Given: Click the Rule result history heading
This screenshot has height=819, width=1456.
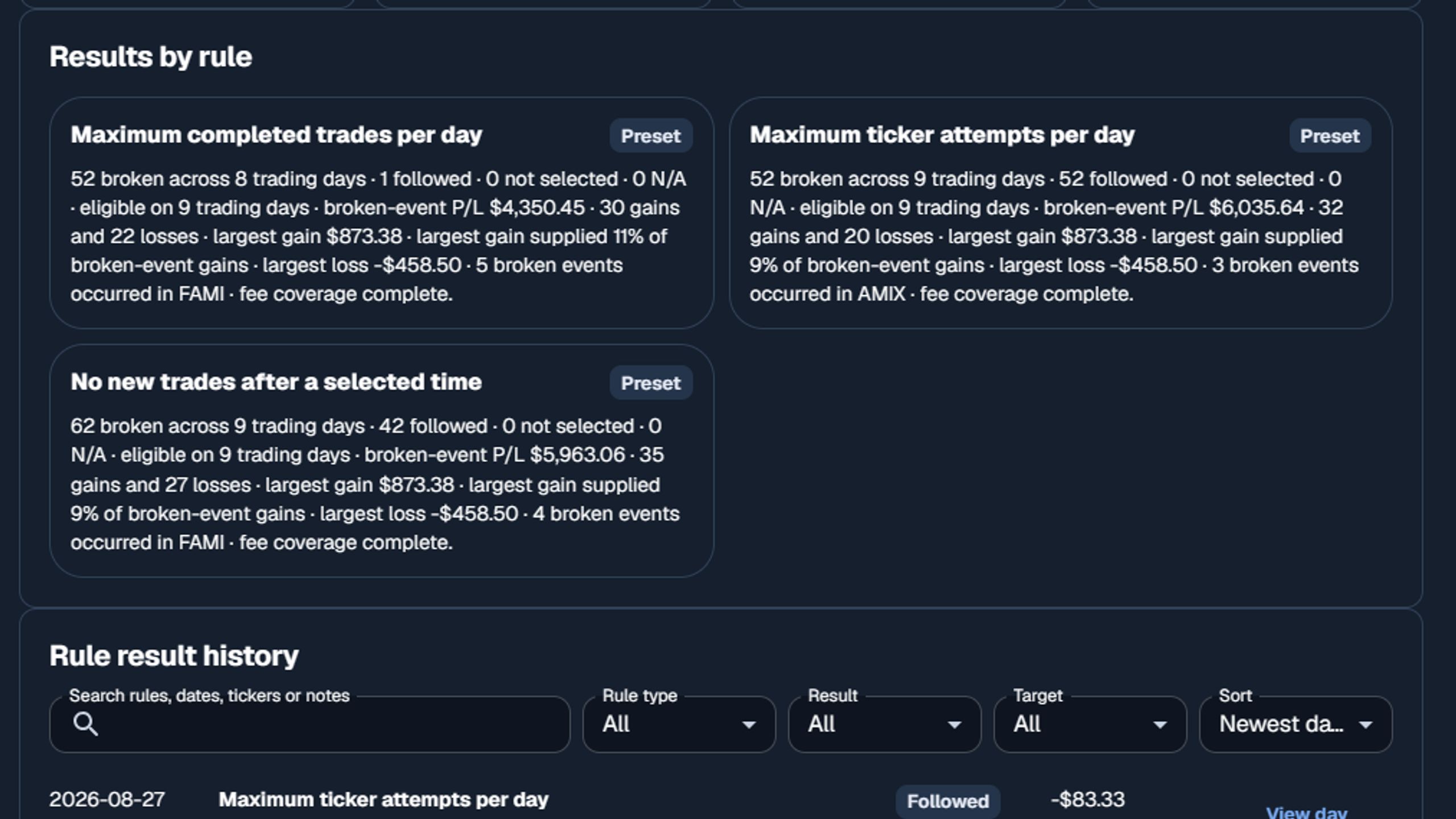Looking at the screenshot, I should pos(174,656).
